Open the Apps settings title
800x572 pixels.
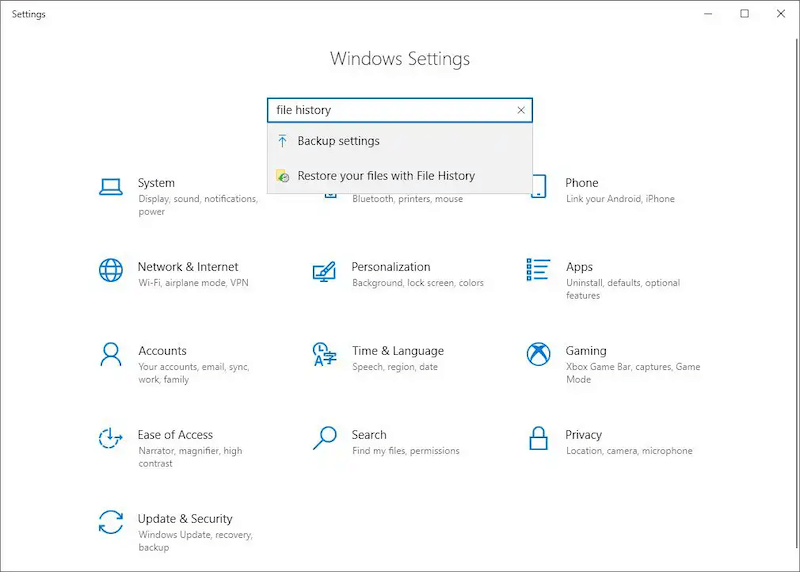579,267
